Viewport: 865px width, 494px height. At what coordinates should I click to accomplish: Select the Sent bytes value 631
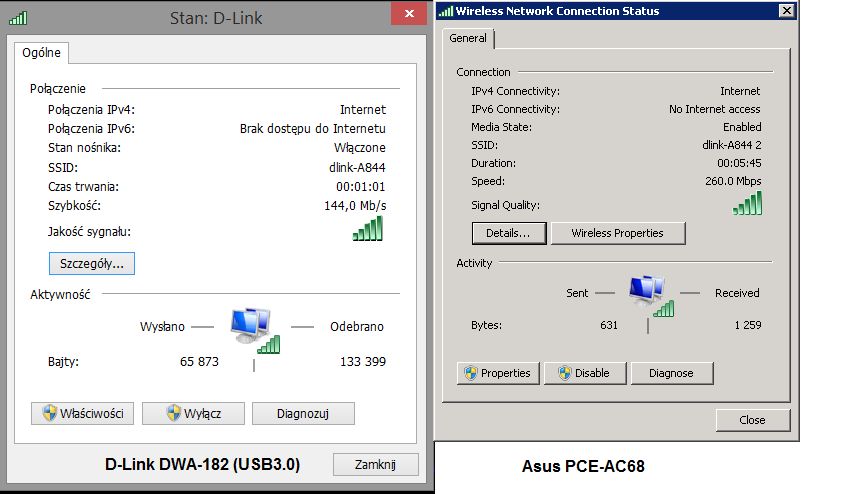(609, 325)
